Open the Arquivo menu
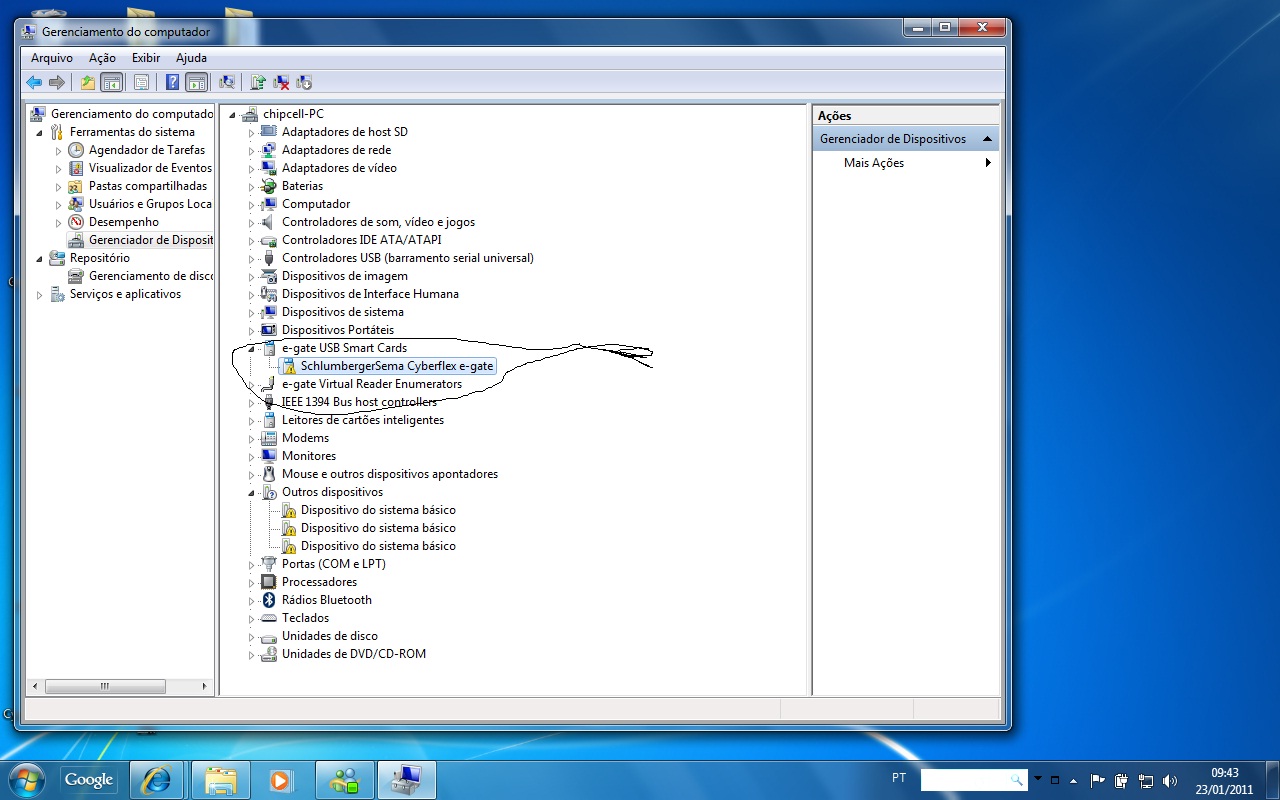The width and height of the screenshot is (1280, 800). click(51, 58)
